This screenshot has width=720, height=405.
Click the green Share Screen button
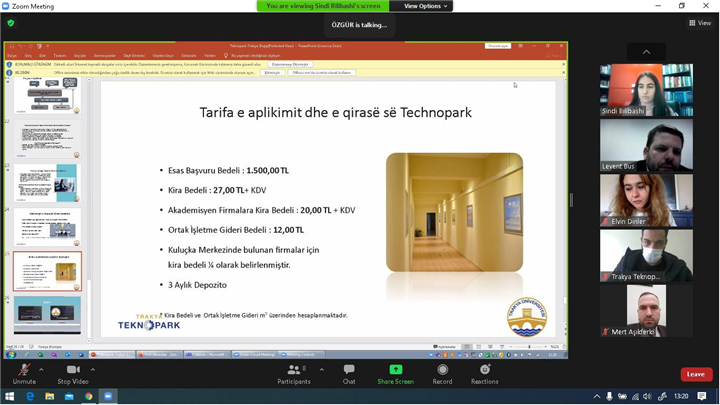point(395,374)
